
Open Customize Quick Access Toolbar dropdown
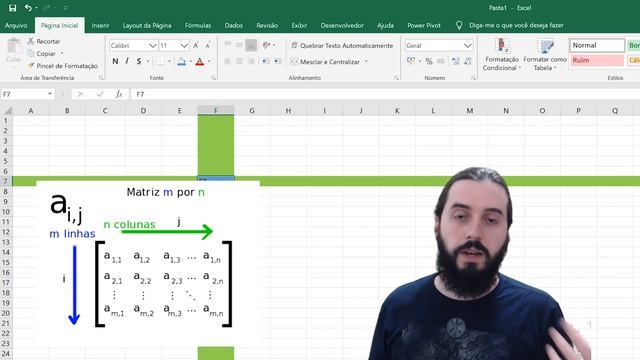65,8
